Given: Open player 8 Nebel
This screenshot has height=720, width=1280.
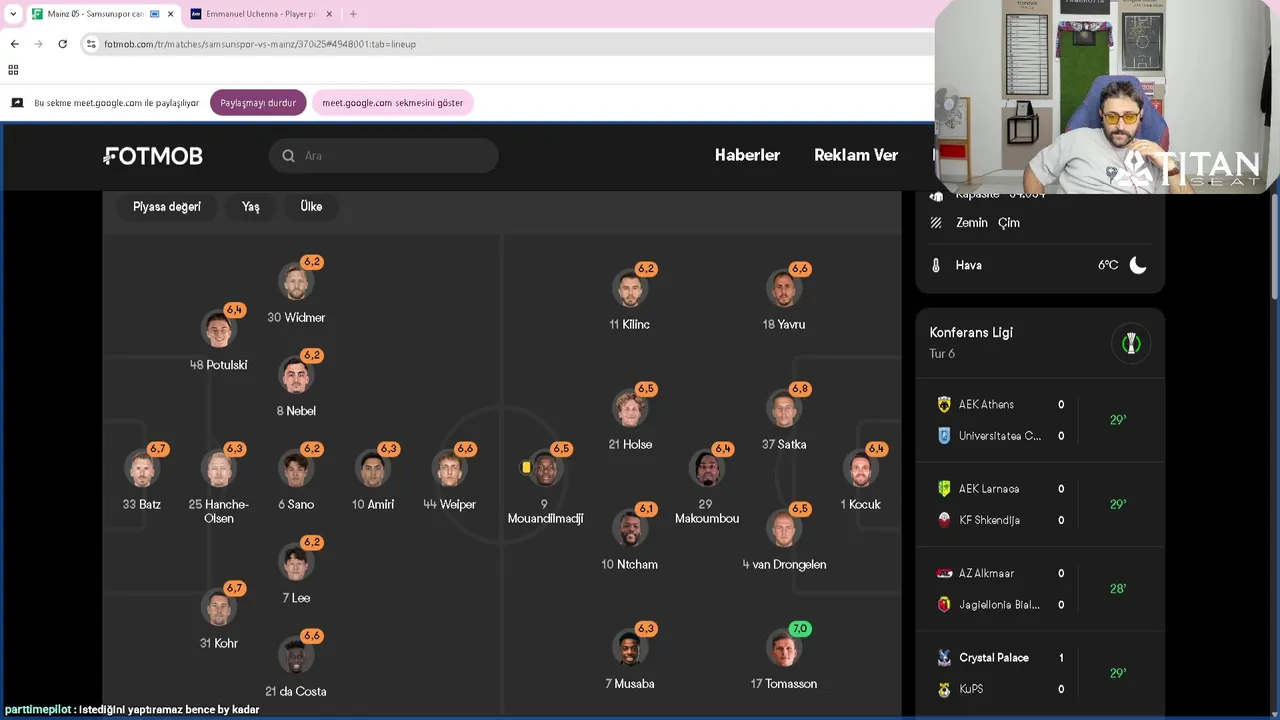Looking at the screenshot, I should point(296,384).
